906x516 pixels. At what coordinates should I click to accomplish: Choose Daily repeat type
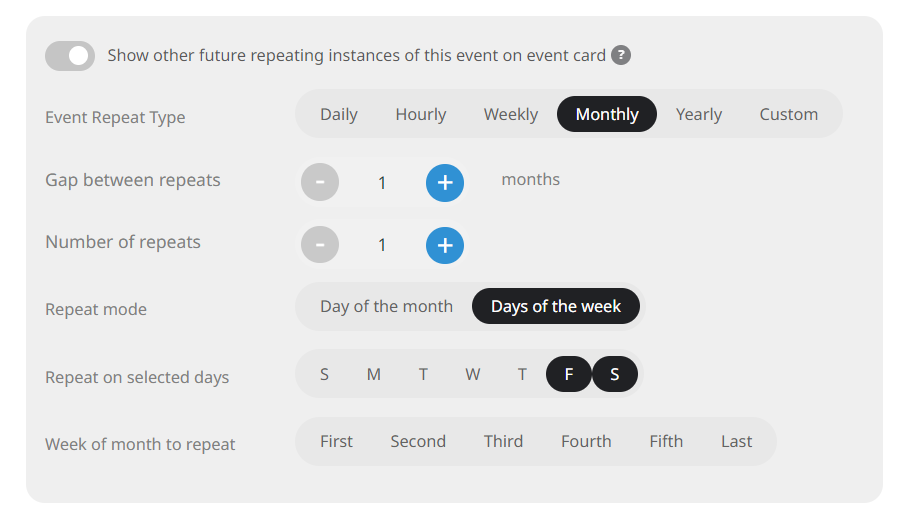point(339,114)
